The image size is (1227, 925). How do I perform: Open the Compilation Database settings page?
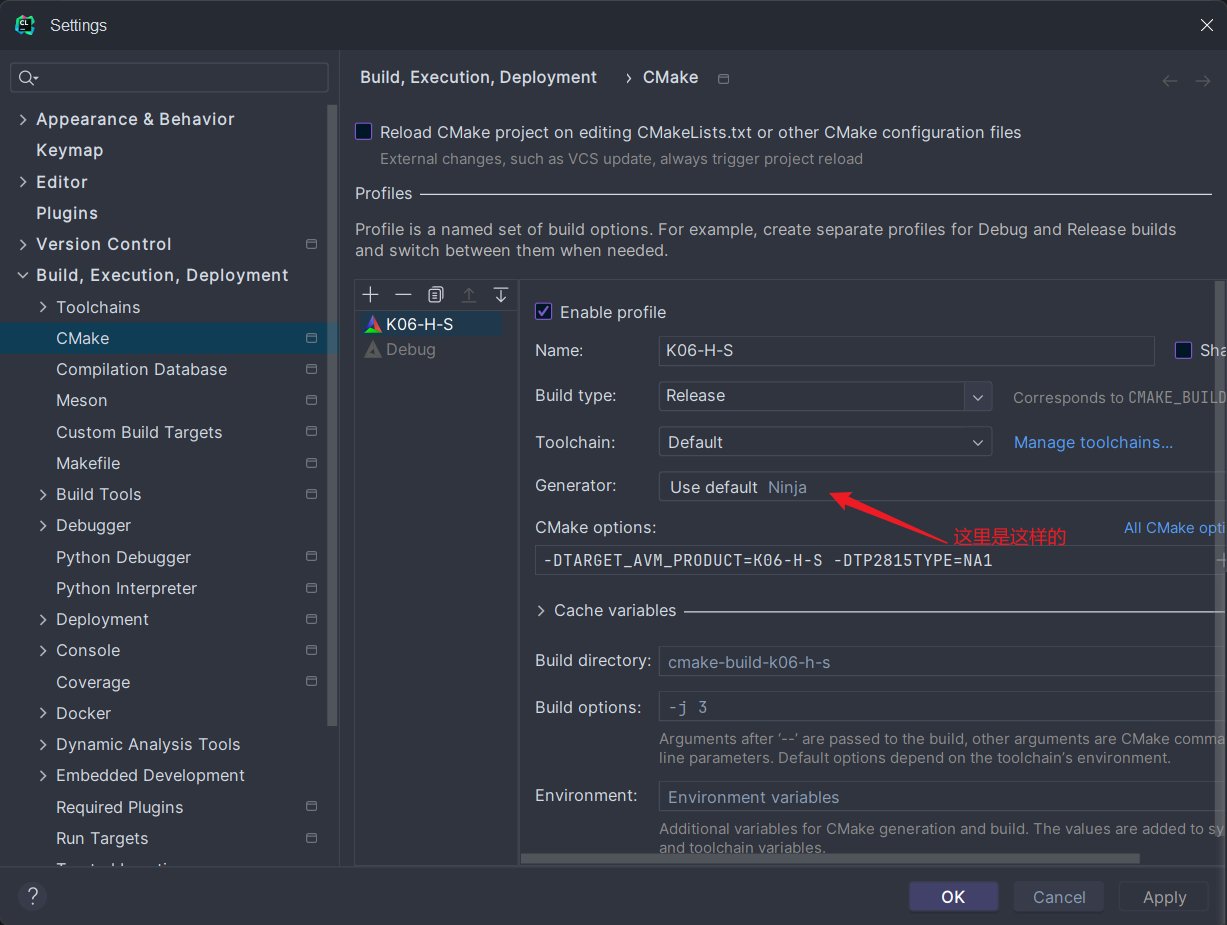[x=139, y=369]
